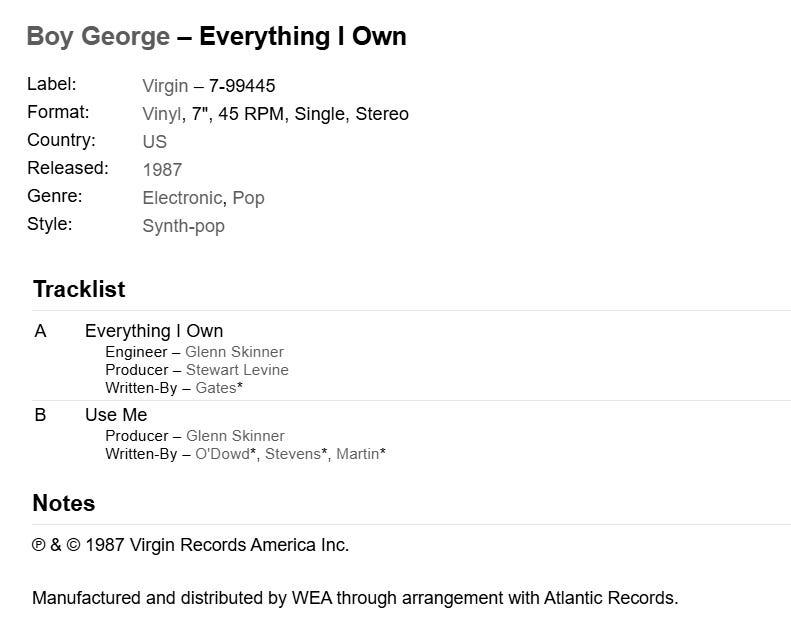Open the Boy George artist link
The image size is (791, 626).
coord(98,36)
